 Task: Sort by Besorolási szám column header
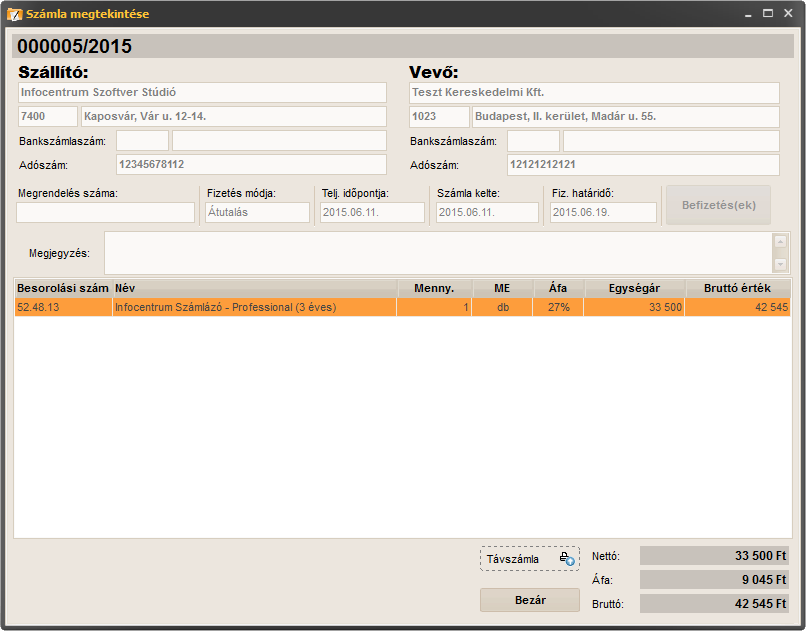click(63, 288)
